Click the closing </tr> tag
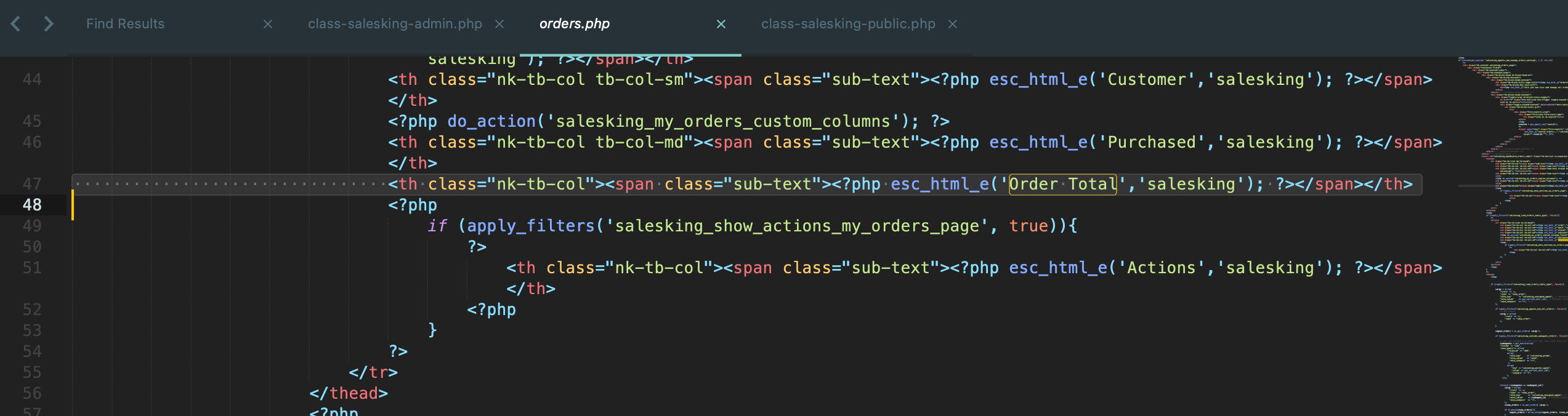Image resolution: width=1568 pixels, height=416 pixels. (373, 372)
